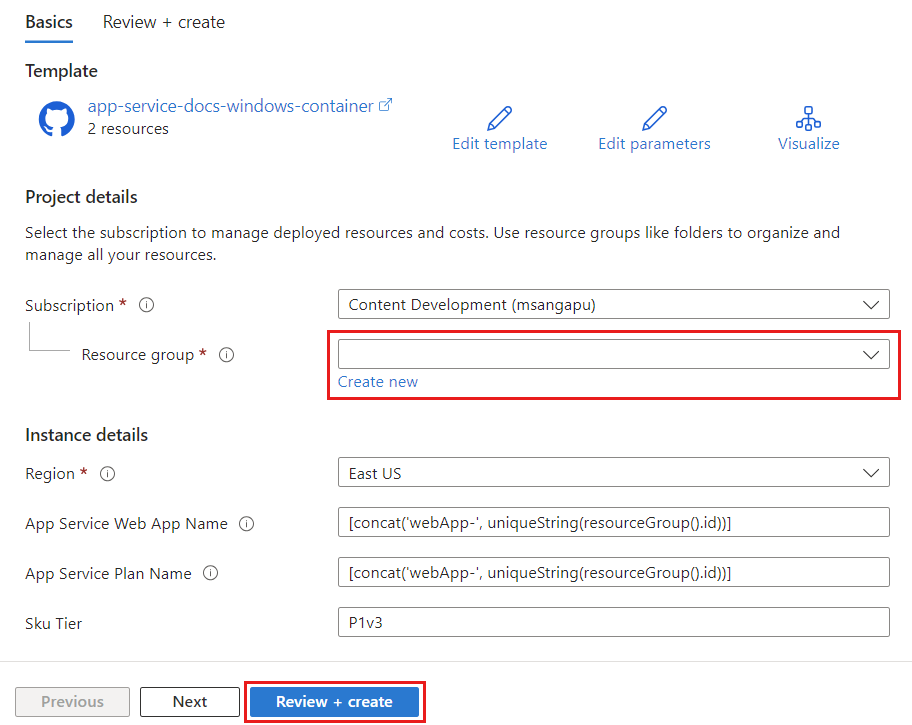
Task: Show info tooltip for Resource group
Action: pyautogui.click(x=226, y=355)
